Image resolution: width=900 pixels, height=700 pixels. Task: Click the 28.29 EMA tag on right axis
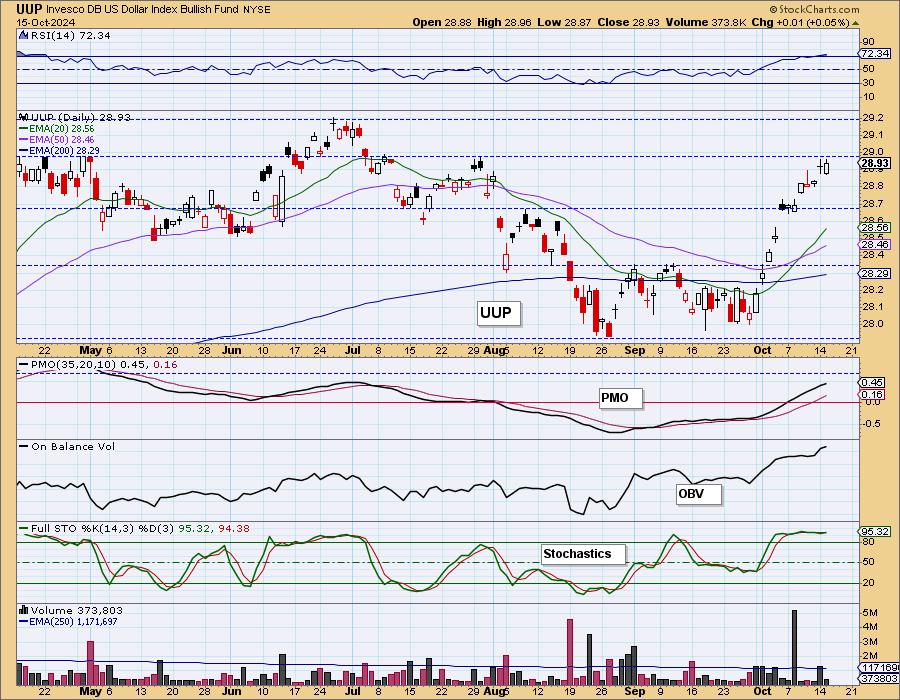[875, 274]
